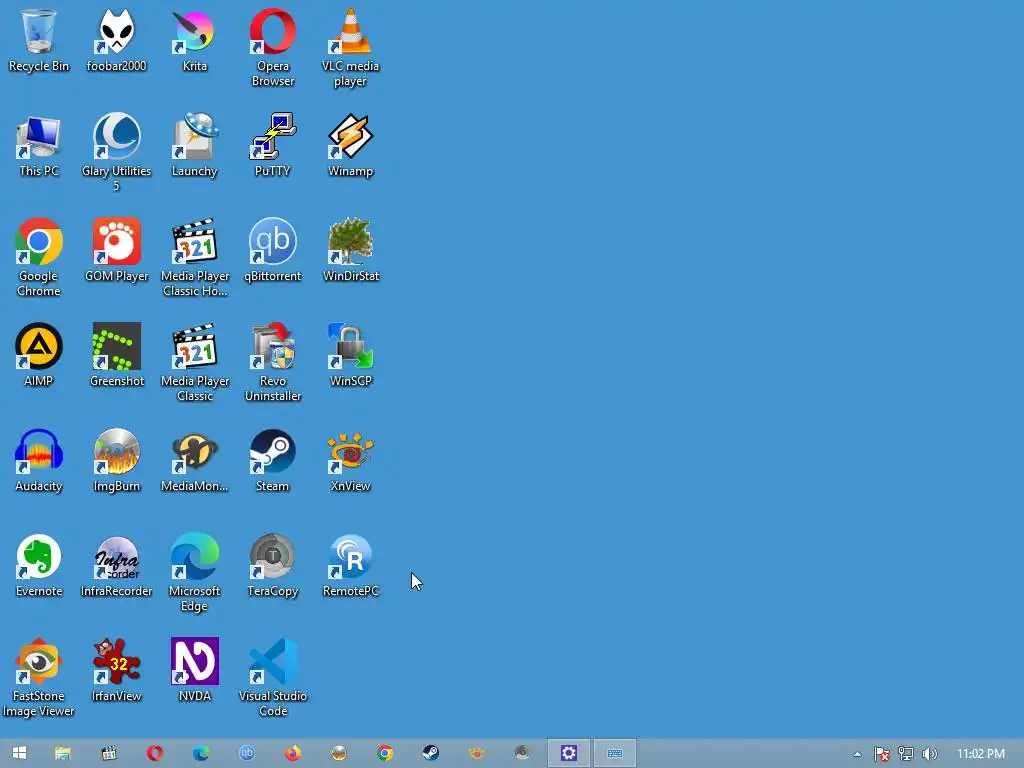The image size is (1024, 768).
Task: Select the PuTTY desktop shortcut
Action: 272,145
